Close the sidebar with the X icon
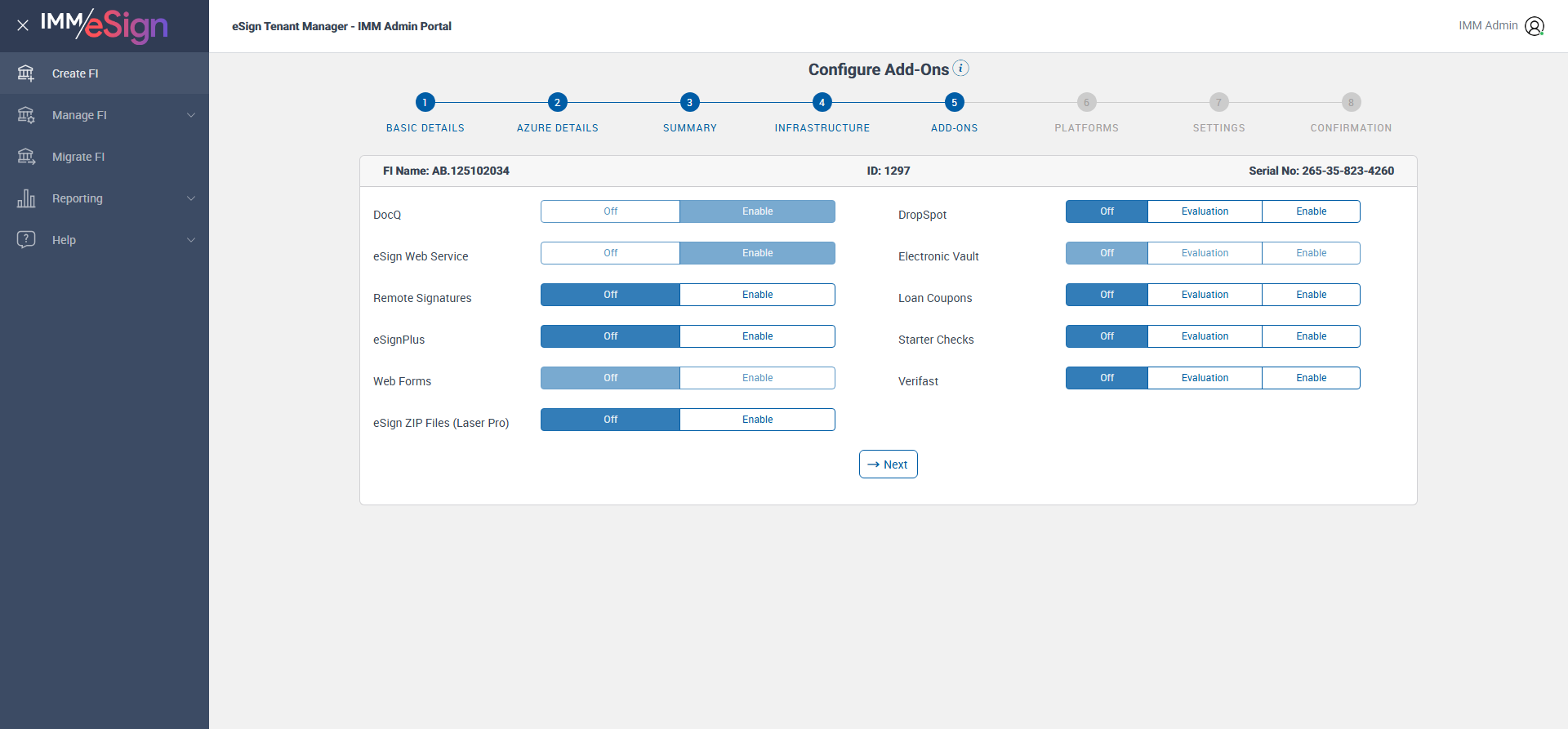This screenshot has width=1568, height=729. click(x=23, y=25)
